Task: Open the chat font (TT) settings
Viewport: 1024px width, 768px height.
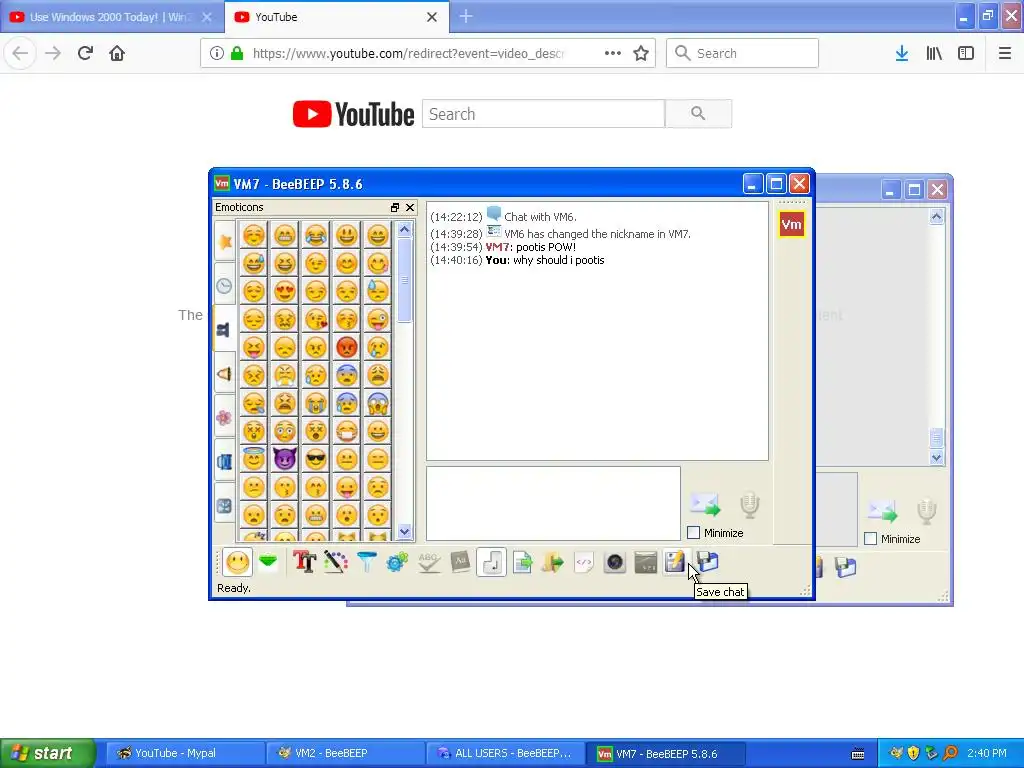Action: [304, 562]
